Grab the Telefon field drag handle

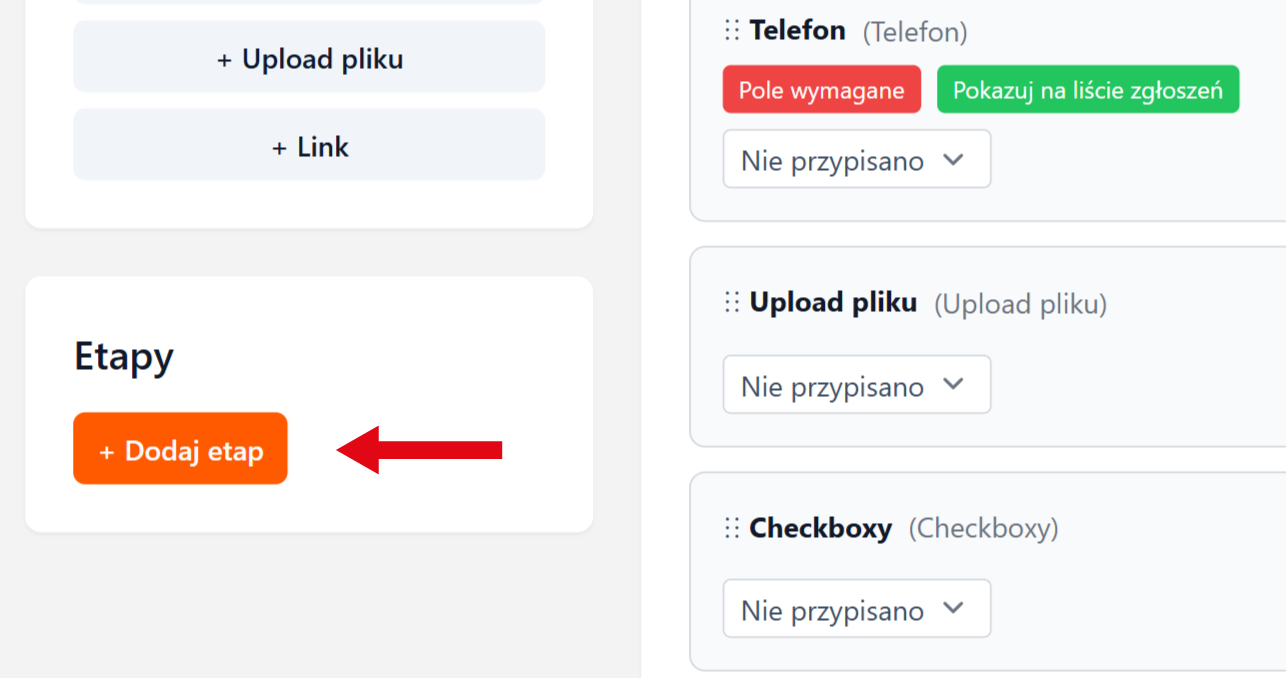[732, 31]
